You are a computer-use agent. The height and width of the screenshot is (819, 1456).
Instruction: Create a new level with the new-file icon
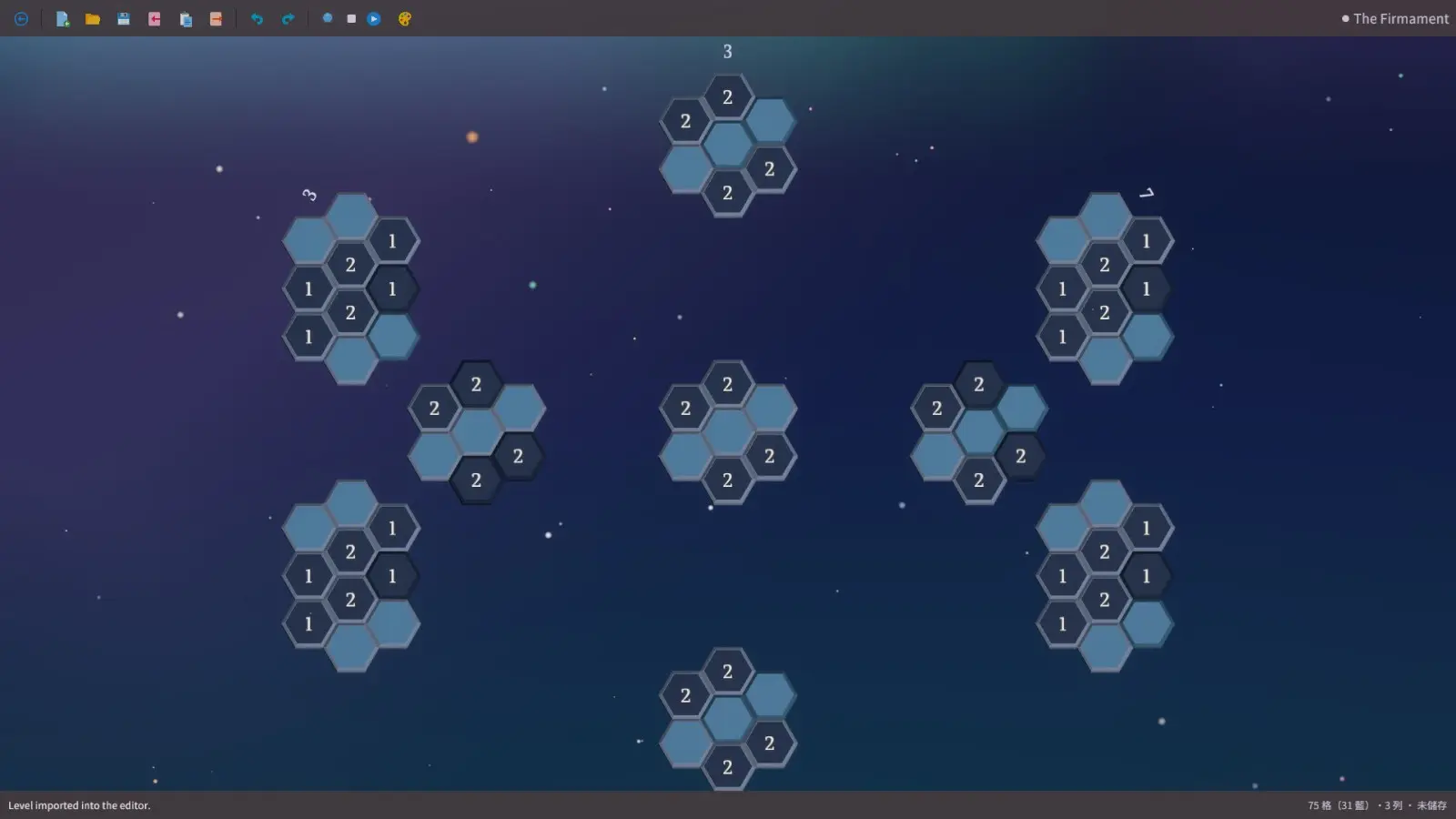tap(62, 18)
